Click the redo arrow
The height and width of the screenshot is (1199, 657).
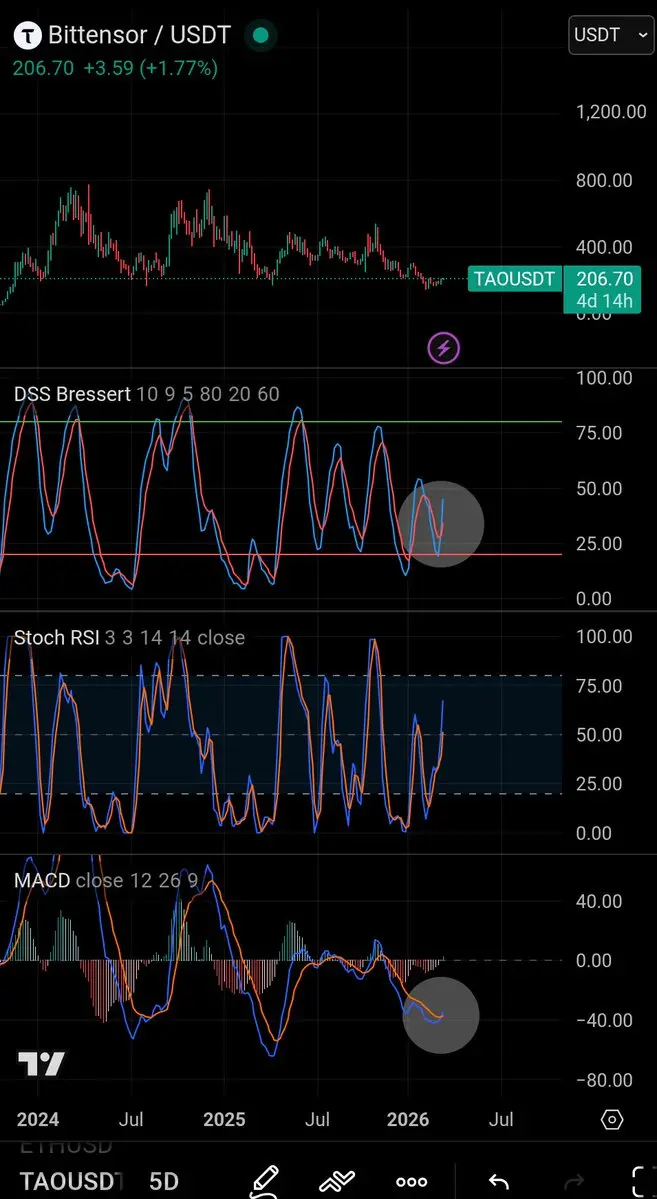click(x=574, y=1182)
